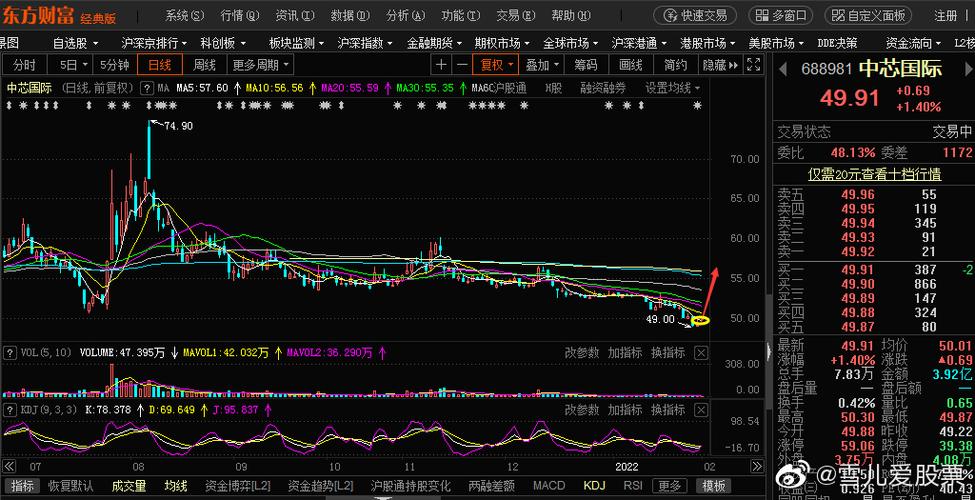Screen dimensions: 975x500
Task: Open the KDJ indicator help question mark
Action: 9,410
